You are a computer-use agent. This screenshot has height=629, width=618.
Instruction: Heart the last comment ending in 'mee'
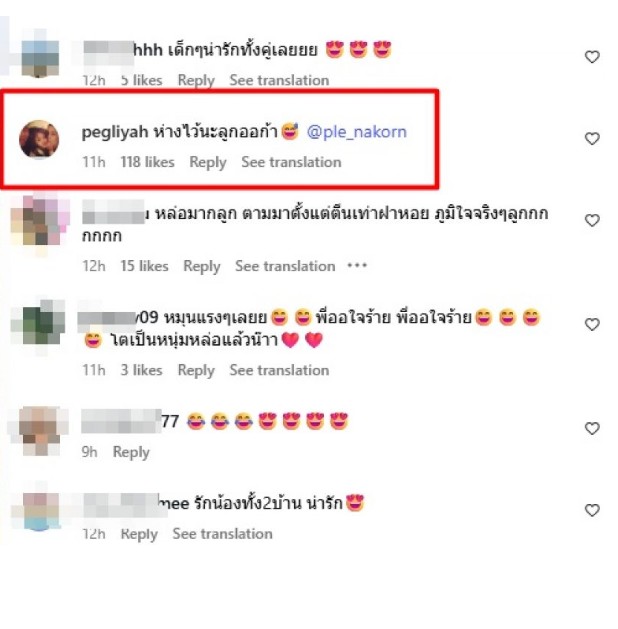coord(592,510)
